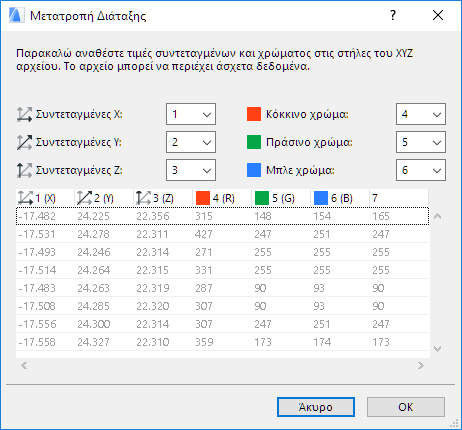Click the scroll down arrow of the table

437,349
